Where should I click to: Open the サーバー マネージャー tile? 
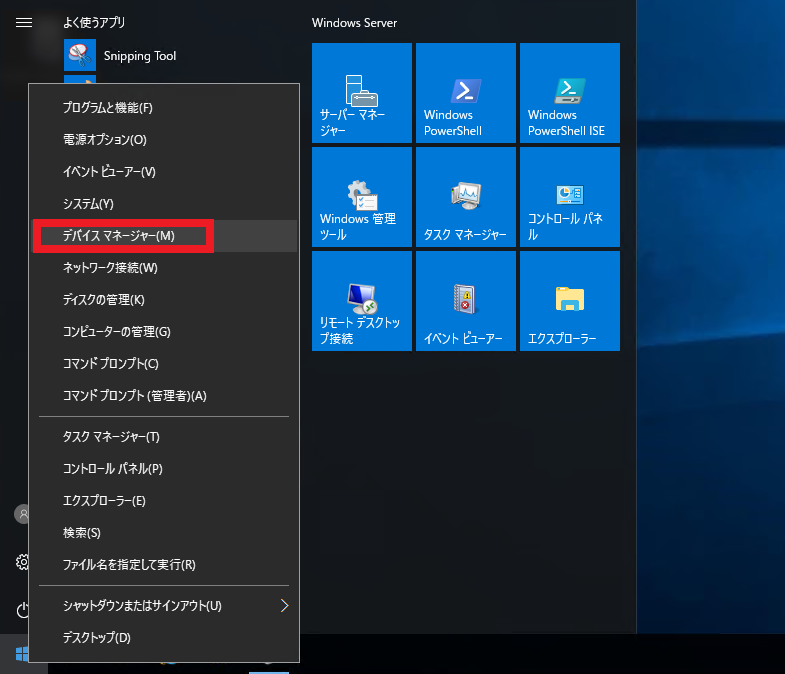361,93
